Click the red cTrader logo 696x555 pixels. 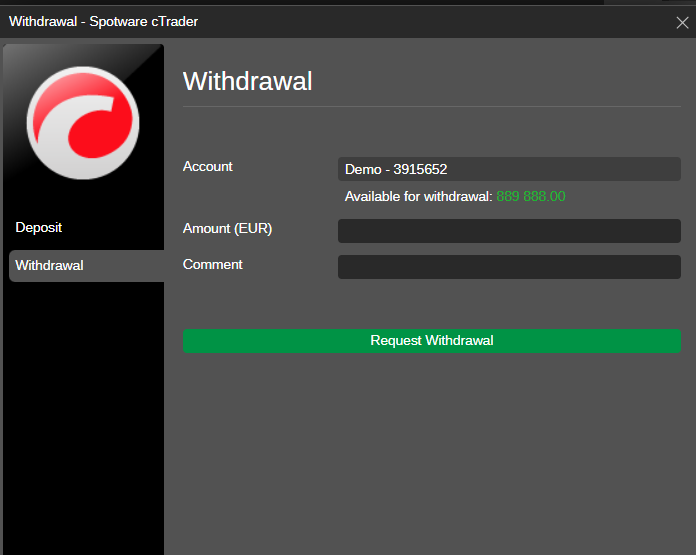tap(83, 122)
